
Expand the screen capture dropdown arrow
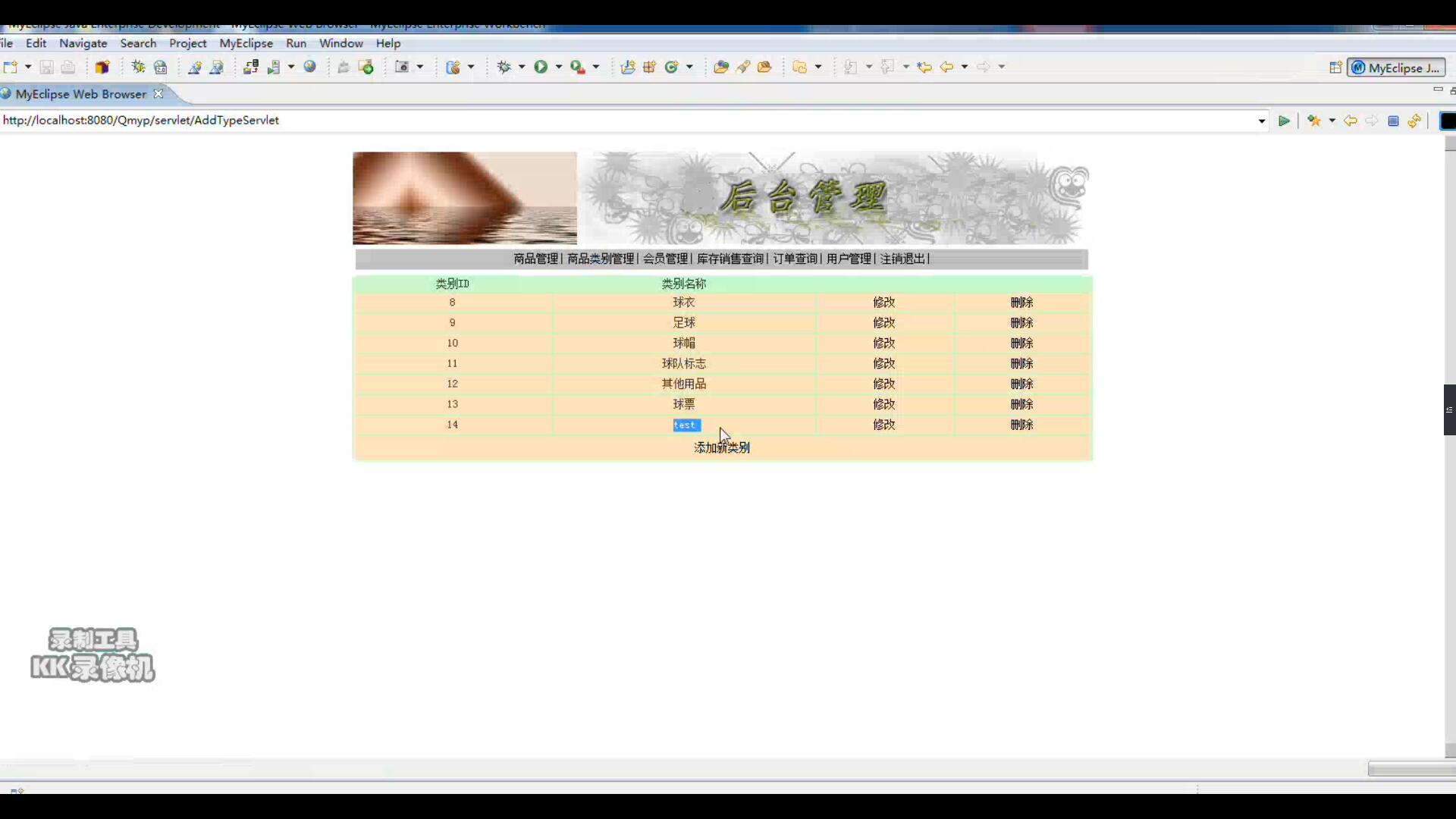420,67
